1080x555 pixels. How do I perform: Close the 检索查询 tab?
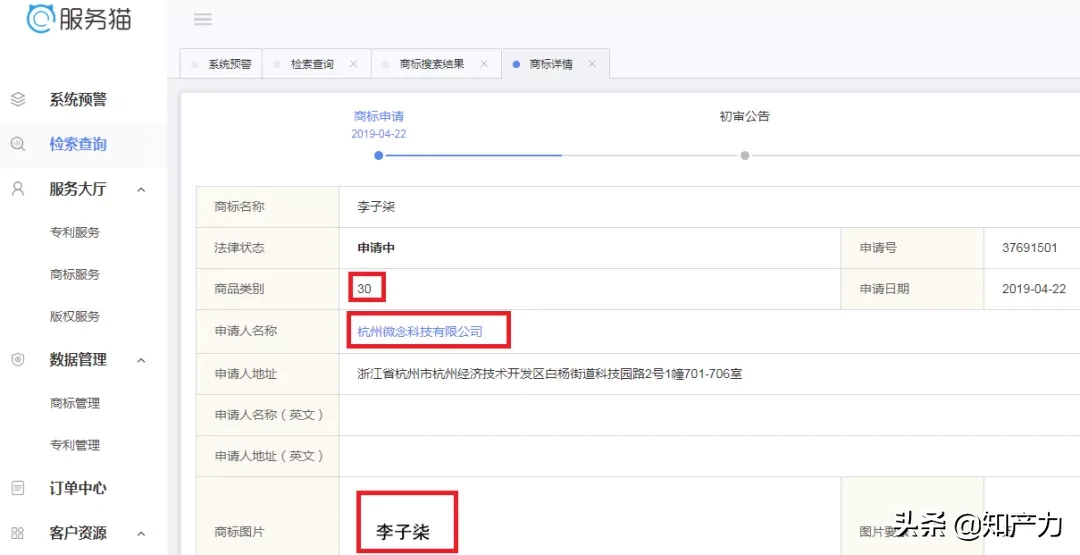pyautogui.click(x=353, y=64)
